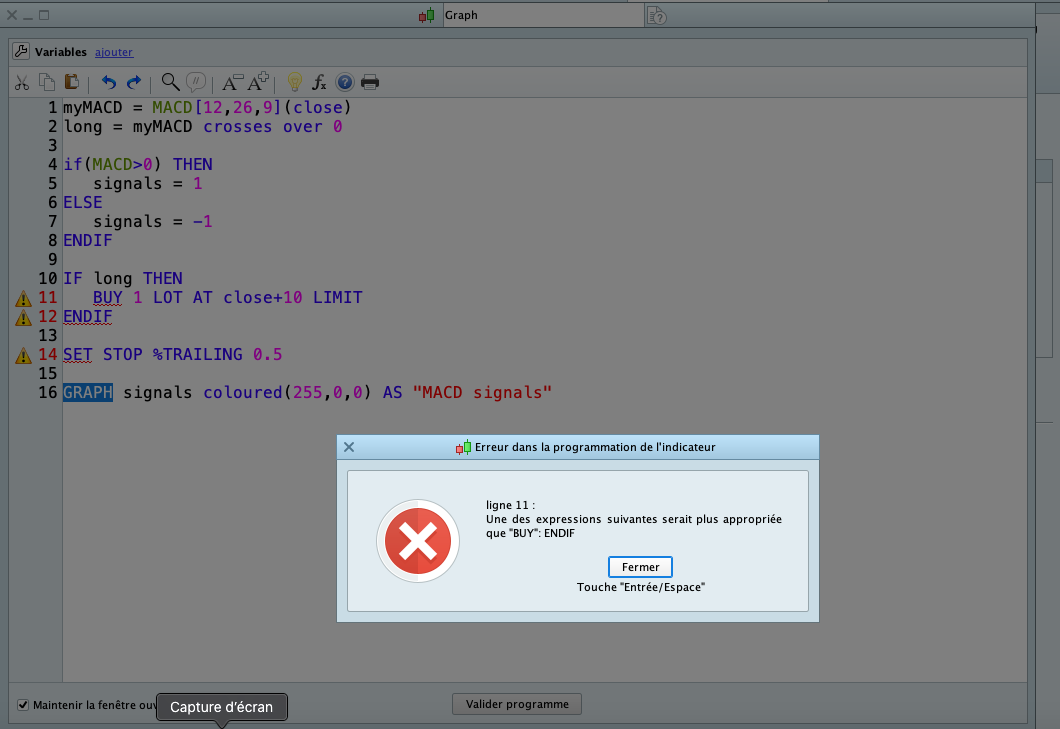Paste code using the clipboard icon
1060x729 pixels.
coord(71,82)
